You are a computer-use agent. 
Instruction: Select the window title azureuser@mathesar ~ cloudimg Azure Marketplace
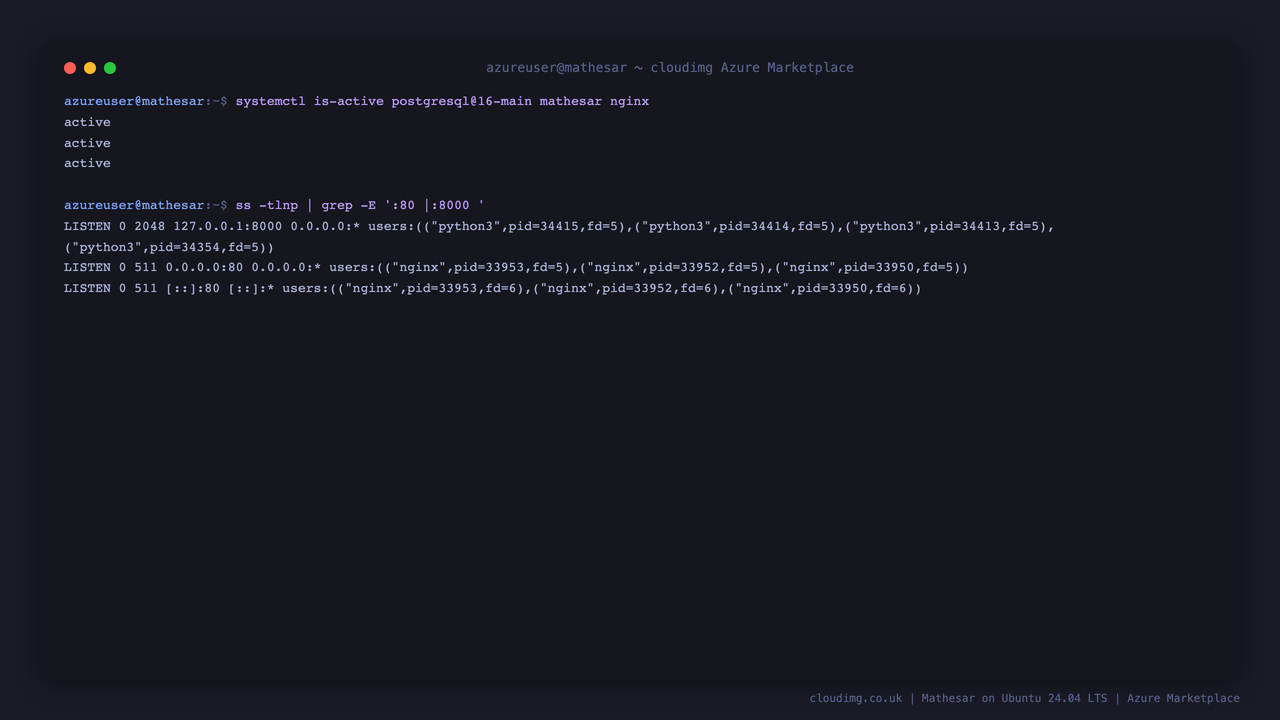click(x=670, y=68)
